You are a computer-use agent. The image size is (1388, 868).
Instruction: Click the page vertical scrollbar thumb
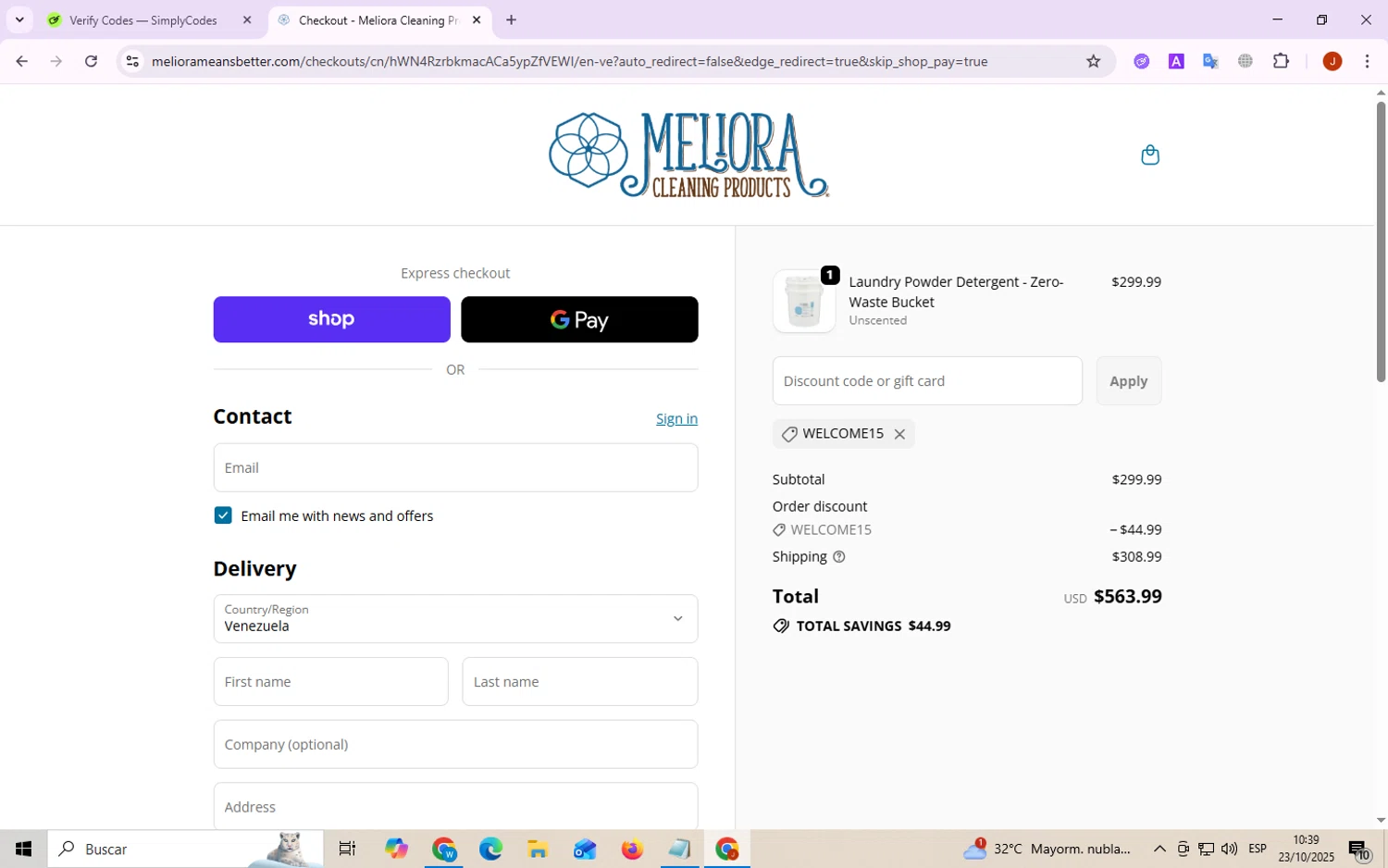(1380, 241)
